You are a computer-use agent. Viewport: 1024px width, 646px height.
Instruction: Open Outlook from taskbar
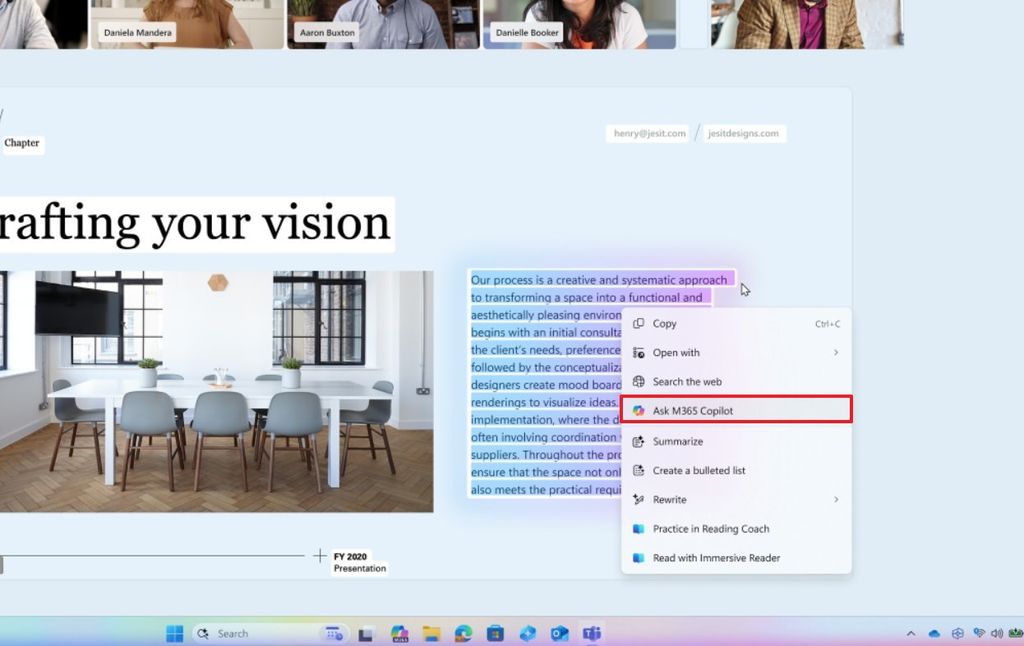(560, 634)
